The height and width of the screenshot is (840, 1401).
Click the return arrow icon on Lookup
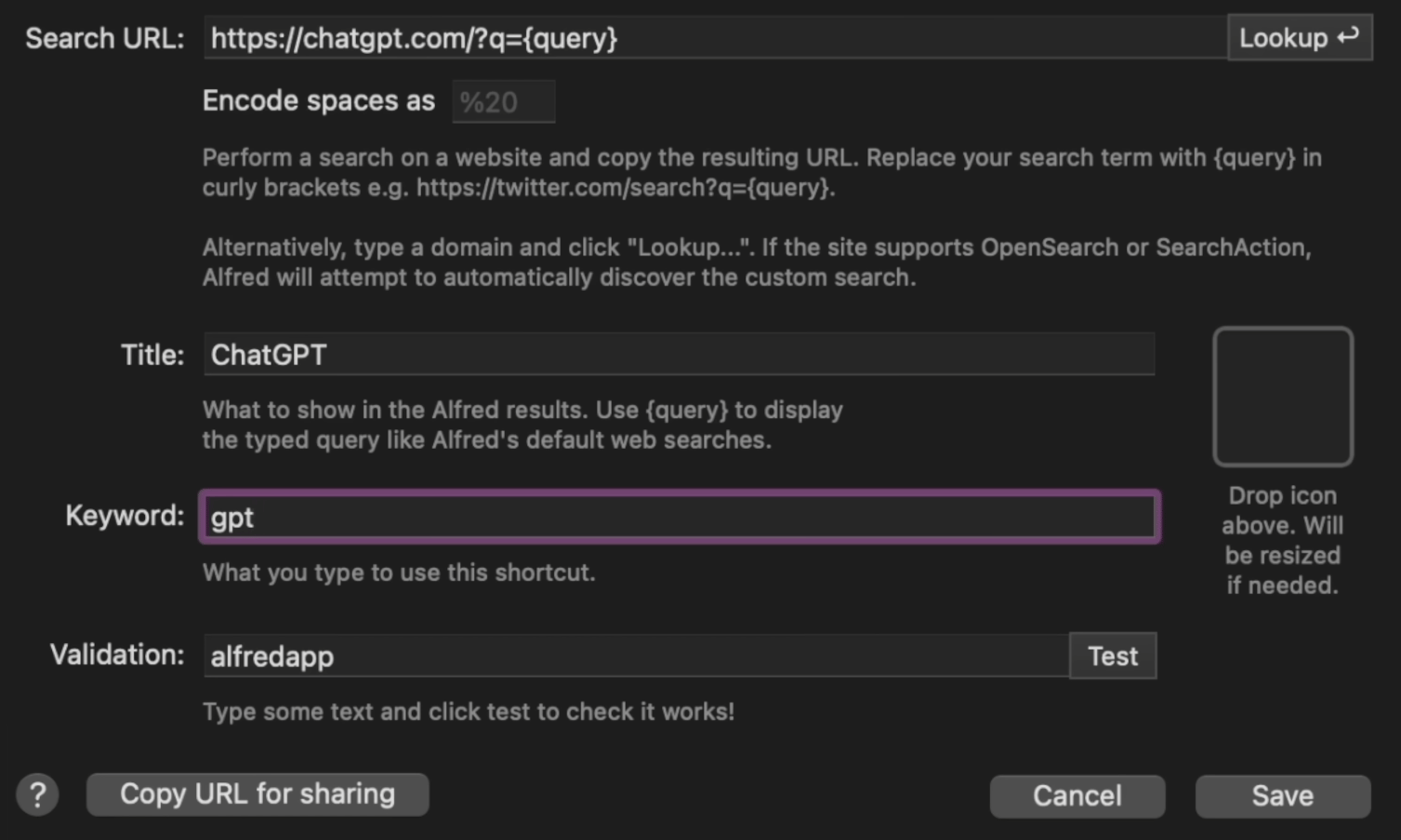[1348, 37]
